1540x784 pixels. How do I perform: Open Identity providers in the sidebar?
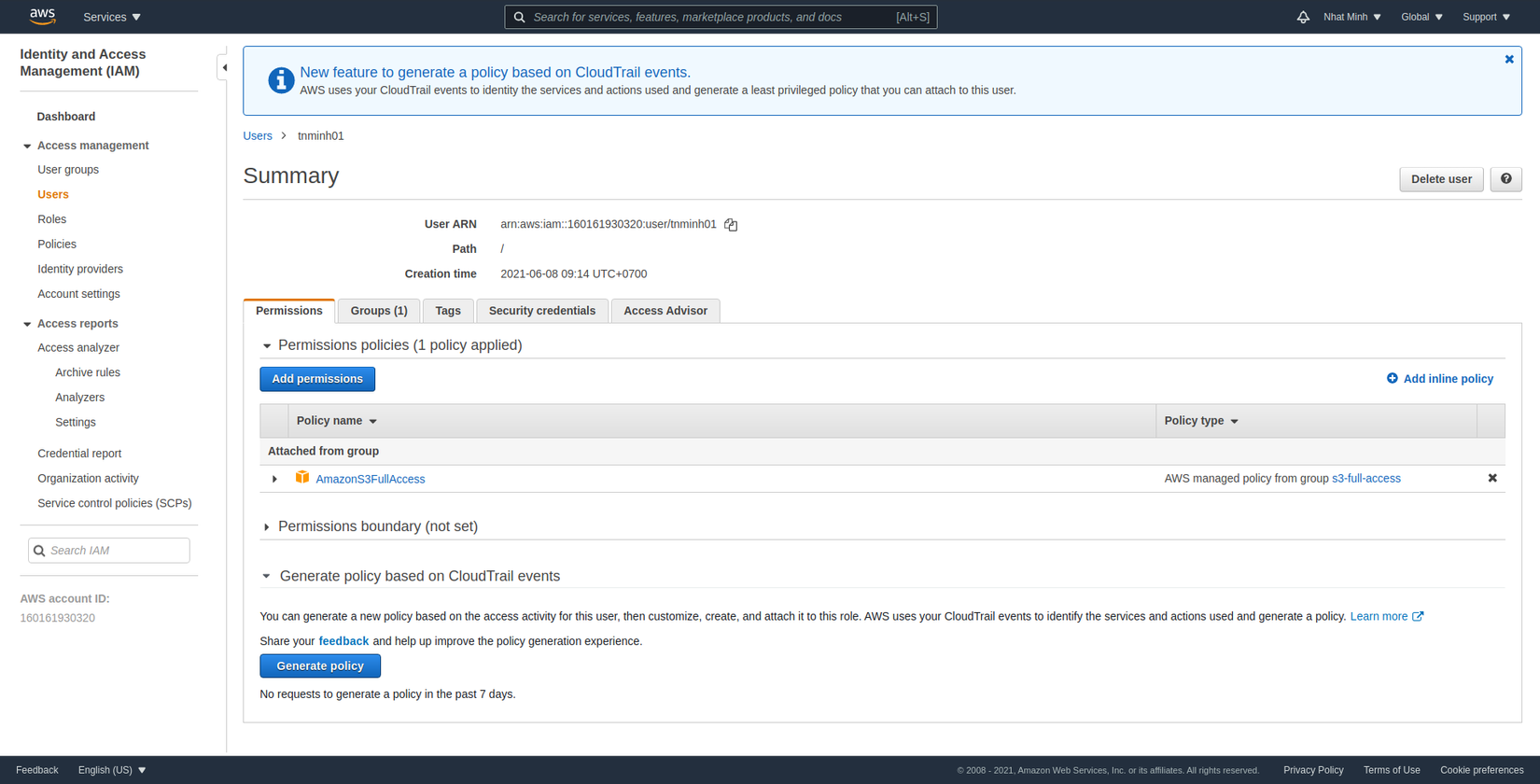click(80, 269)
